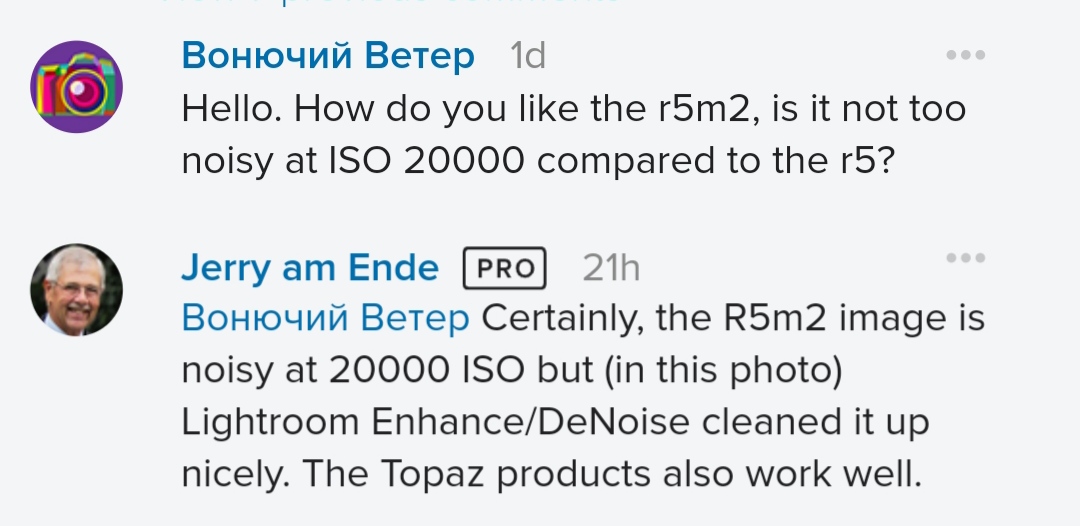Click the PRO badge next to Jerry am Ende
Screen dimensions: 1080x526
point(505,268)
